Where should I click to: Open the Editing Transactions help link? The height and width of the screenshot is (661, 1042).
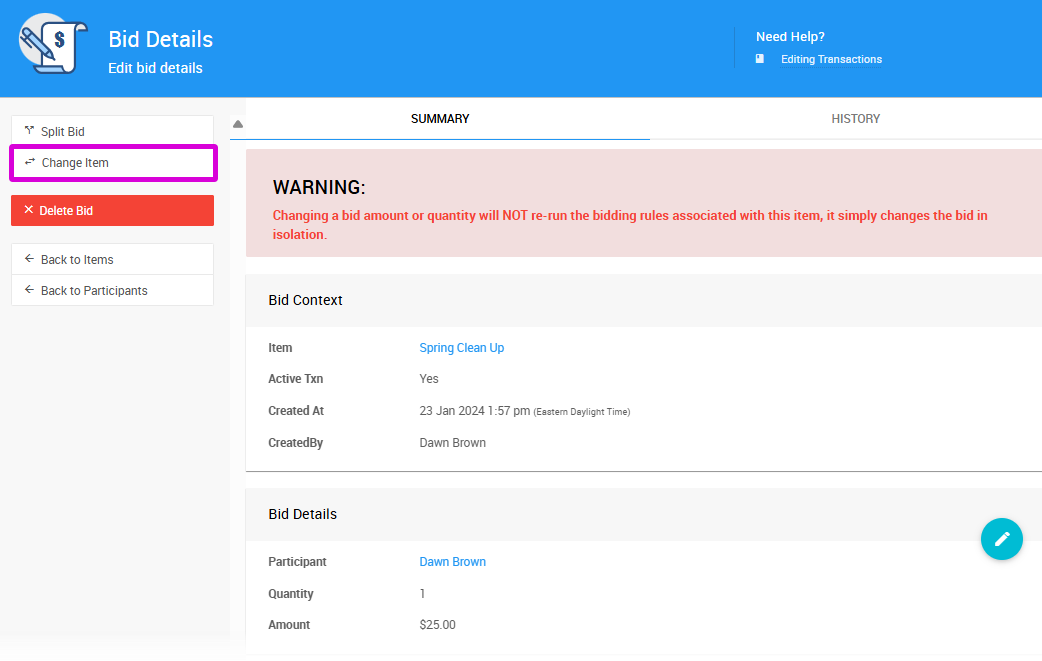831,59
